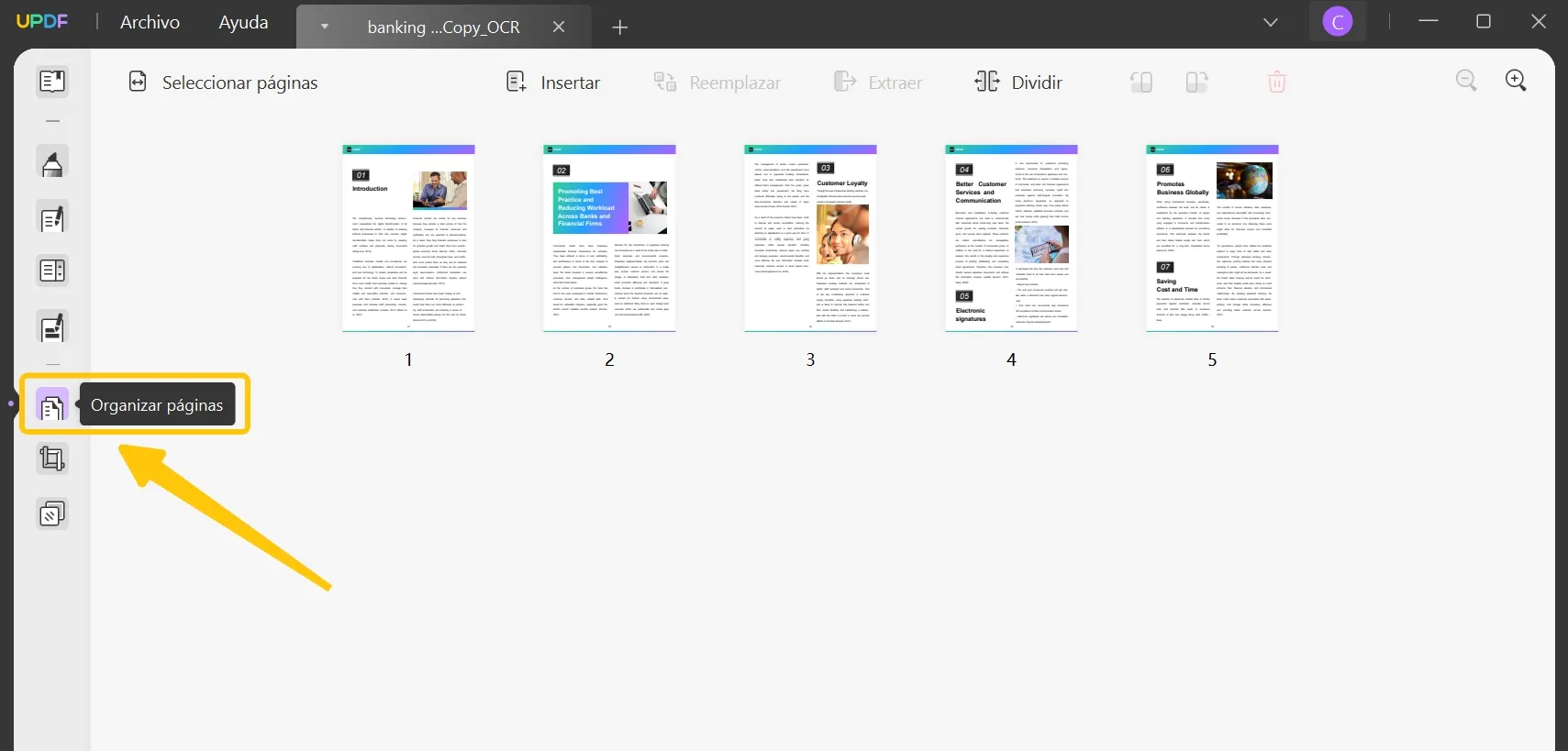Click the Reemplazar button
Viewport: 1568px width, 751px height.
point(717,83)
